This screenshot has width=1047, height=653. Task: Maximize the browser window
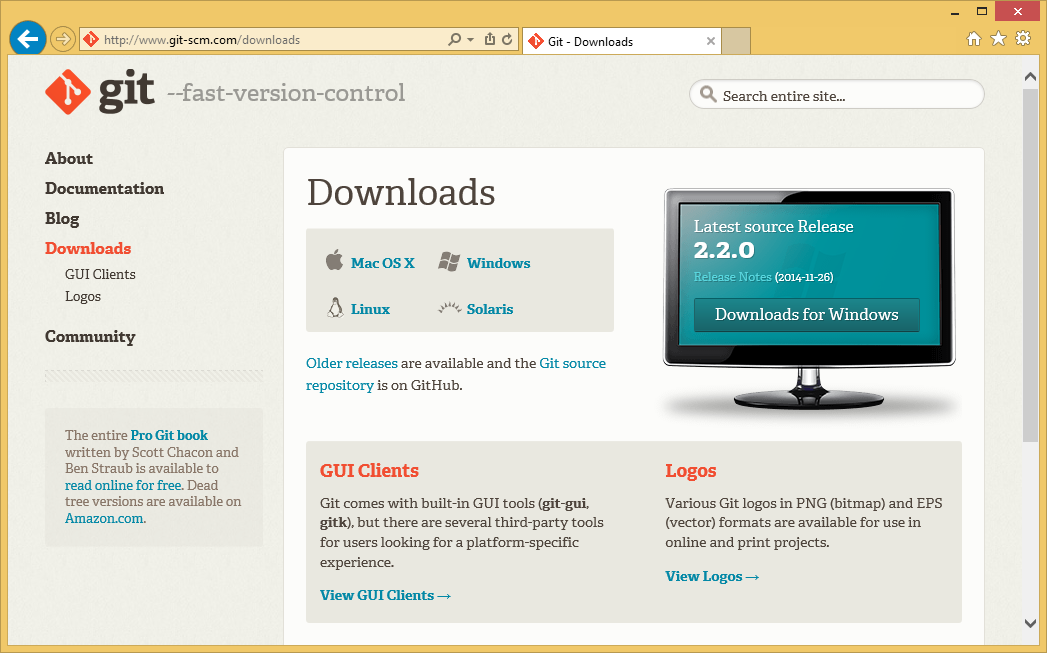[982, 11]
